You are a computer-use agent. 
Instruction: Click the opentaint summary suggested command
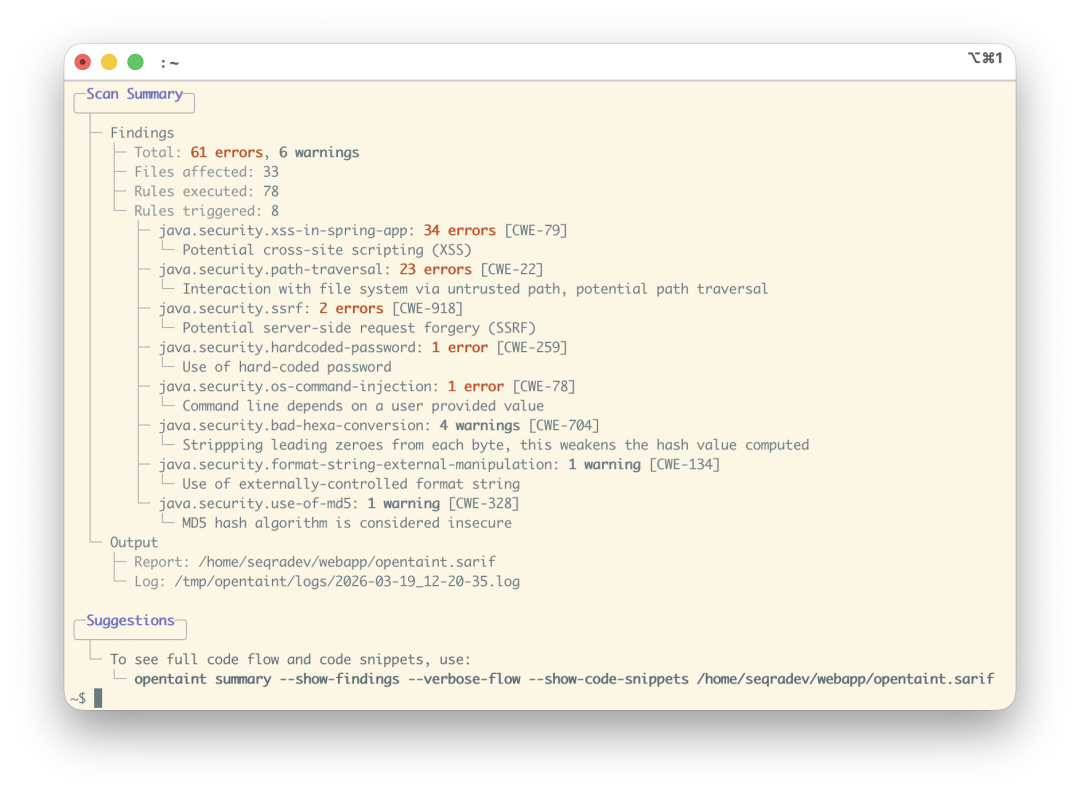pos(564,679)
